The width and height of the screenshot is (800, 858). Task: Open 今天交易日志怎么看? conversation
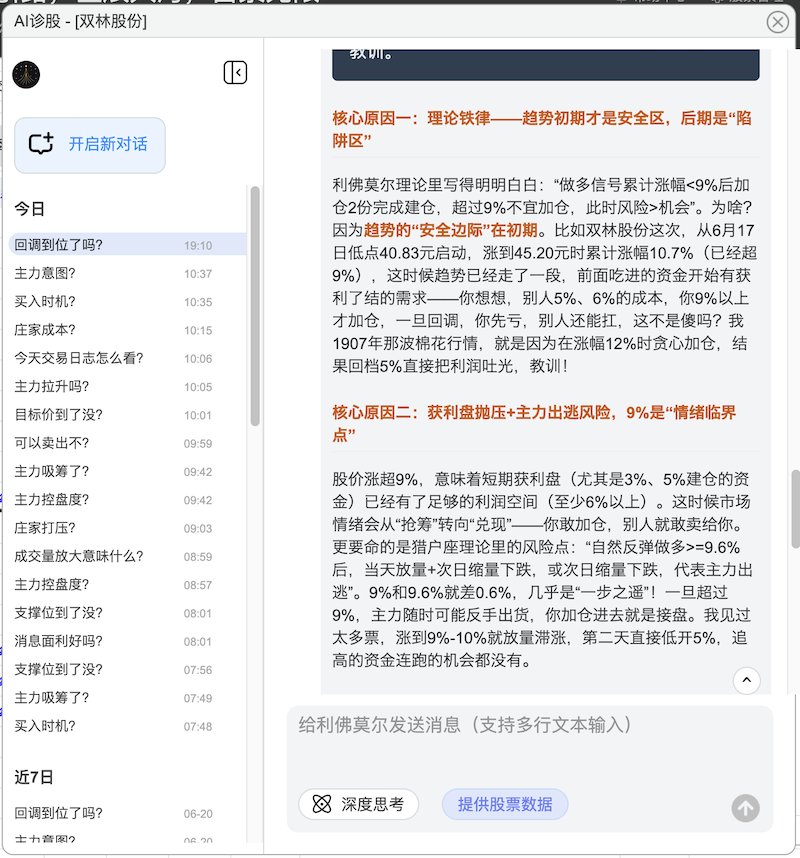pos(79,358)
